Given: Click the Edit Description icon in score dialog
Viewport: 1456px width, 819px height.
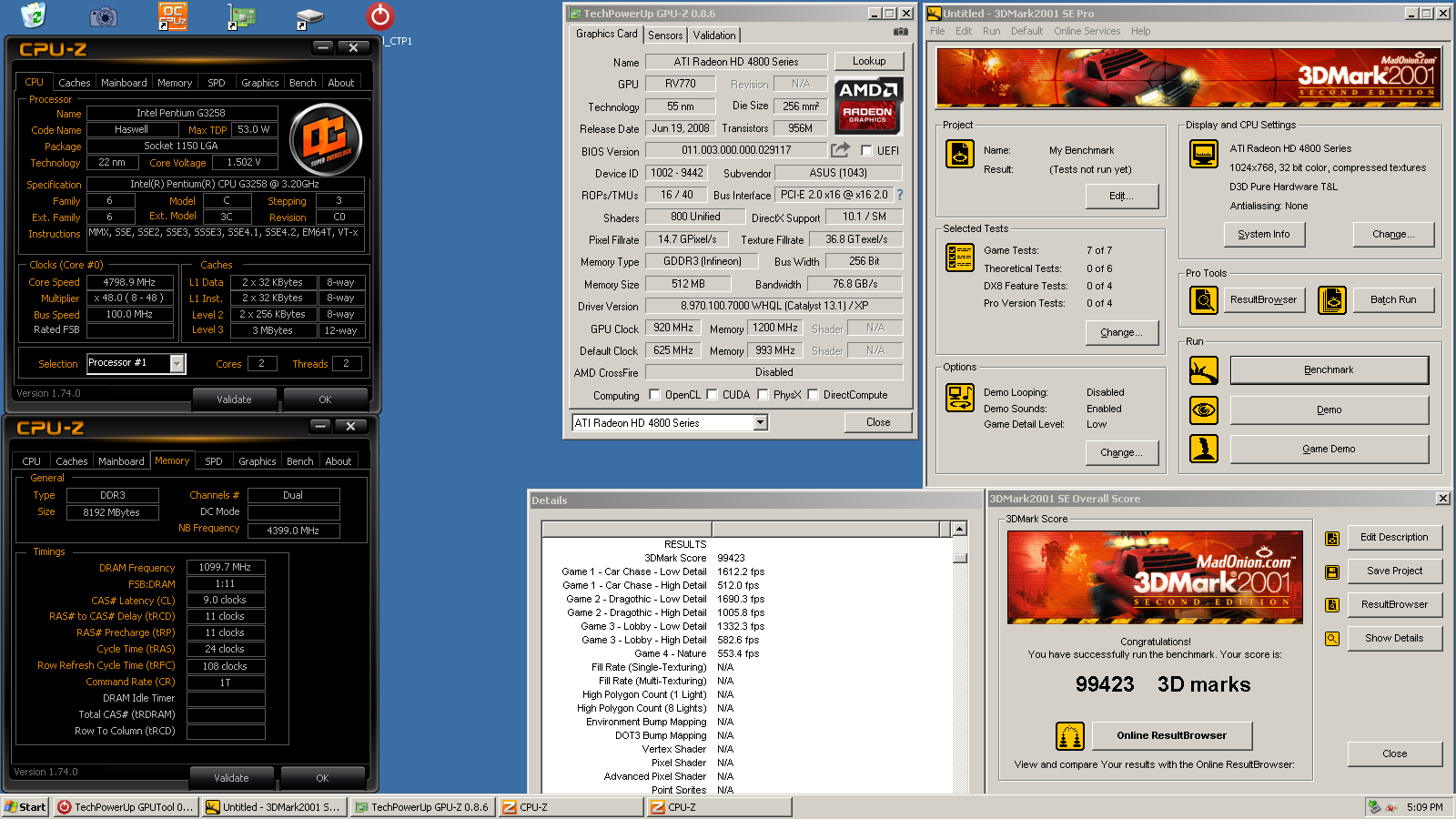Looking at the screenshot, I should point(1332,538).
